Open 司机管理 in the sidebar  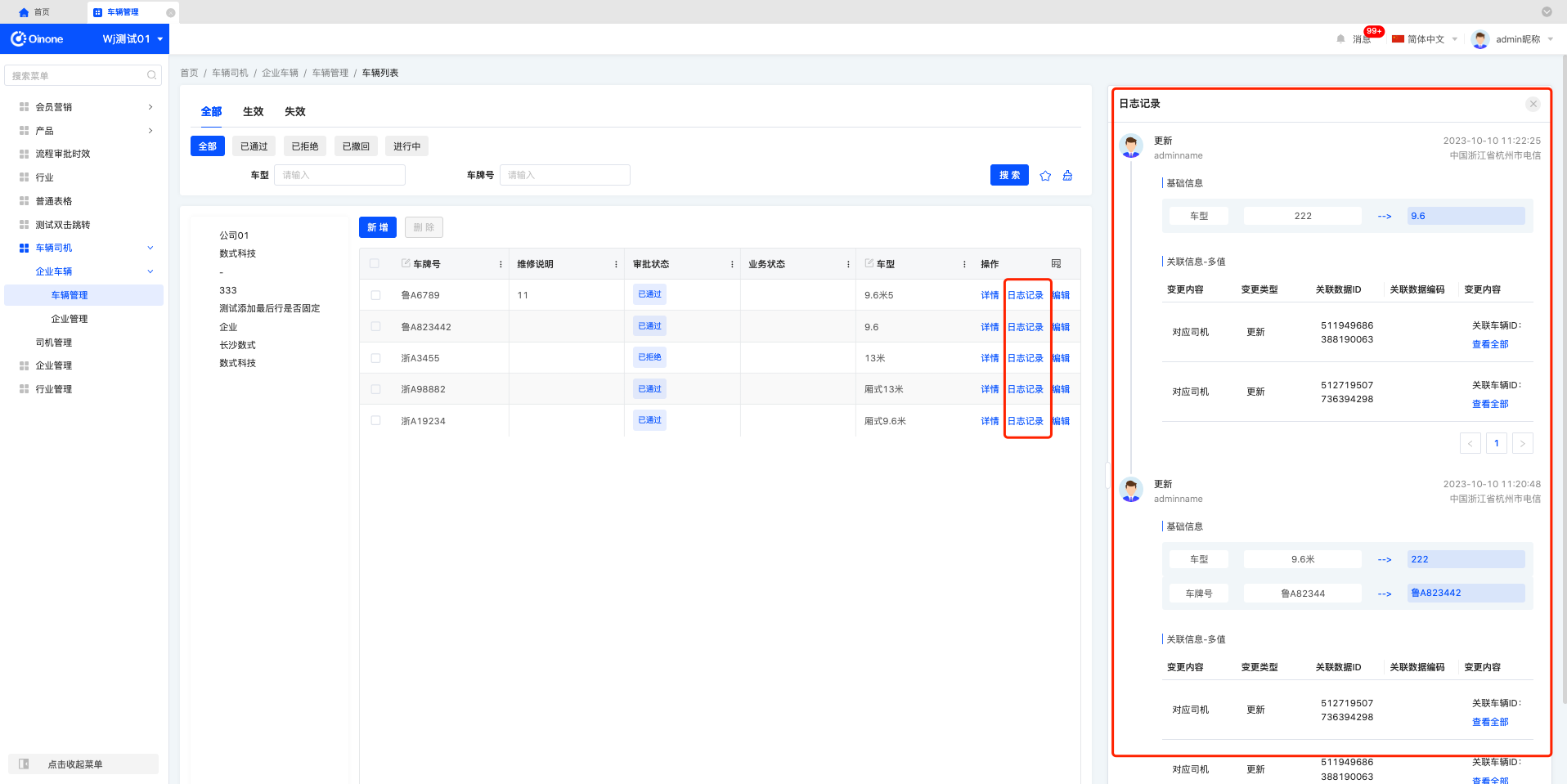coord(54,343)
